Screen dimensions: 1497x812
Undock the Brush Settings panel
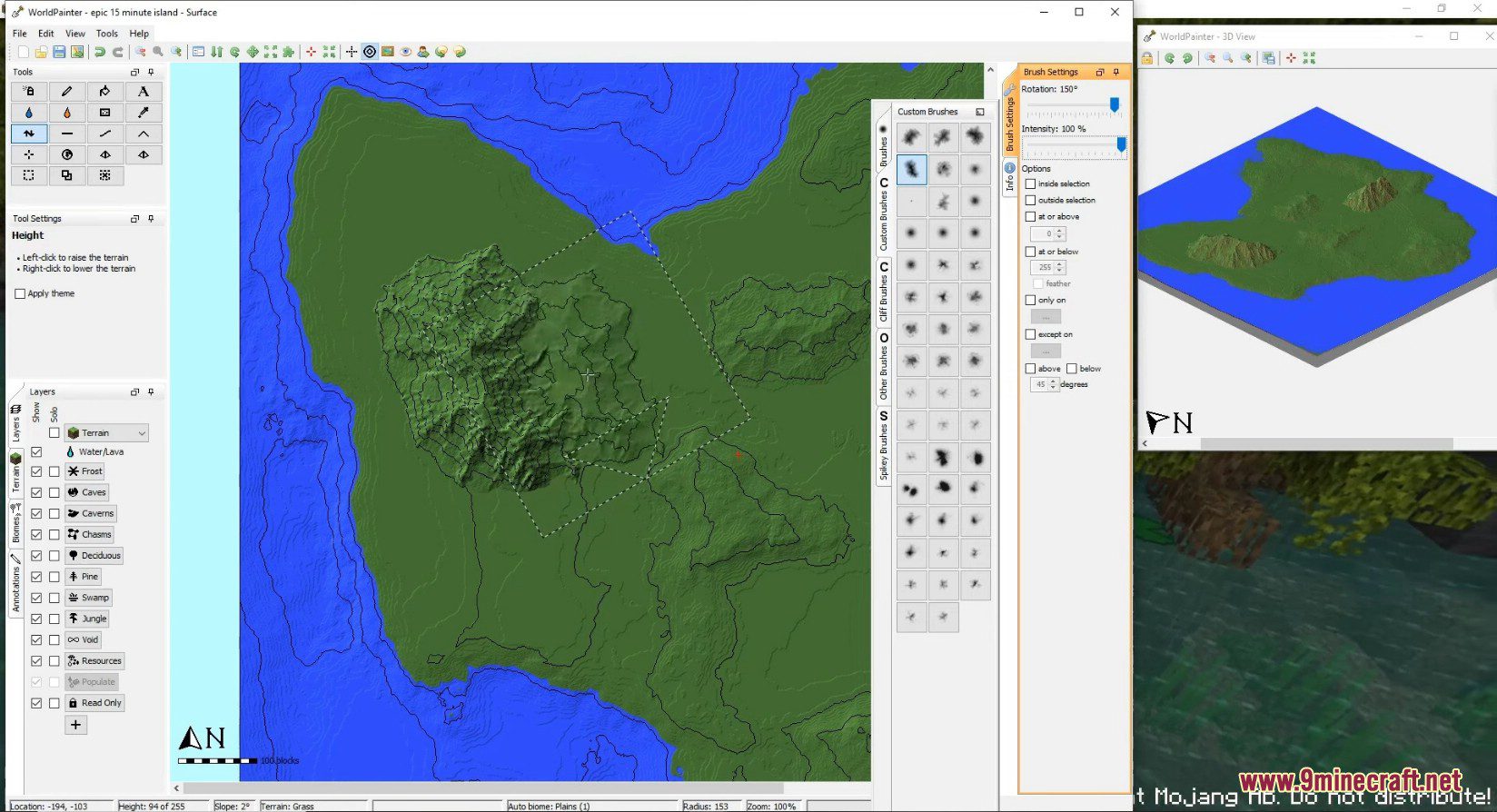click(x=1100, y=72)
